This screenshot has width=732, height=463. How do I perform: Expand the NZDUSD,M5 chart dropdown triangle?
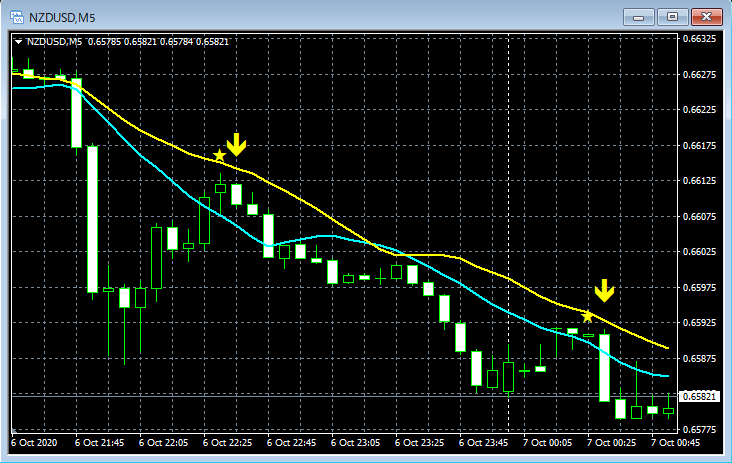point(18,42)
